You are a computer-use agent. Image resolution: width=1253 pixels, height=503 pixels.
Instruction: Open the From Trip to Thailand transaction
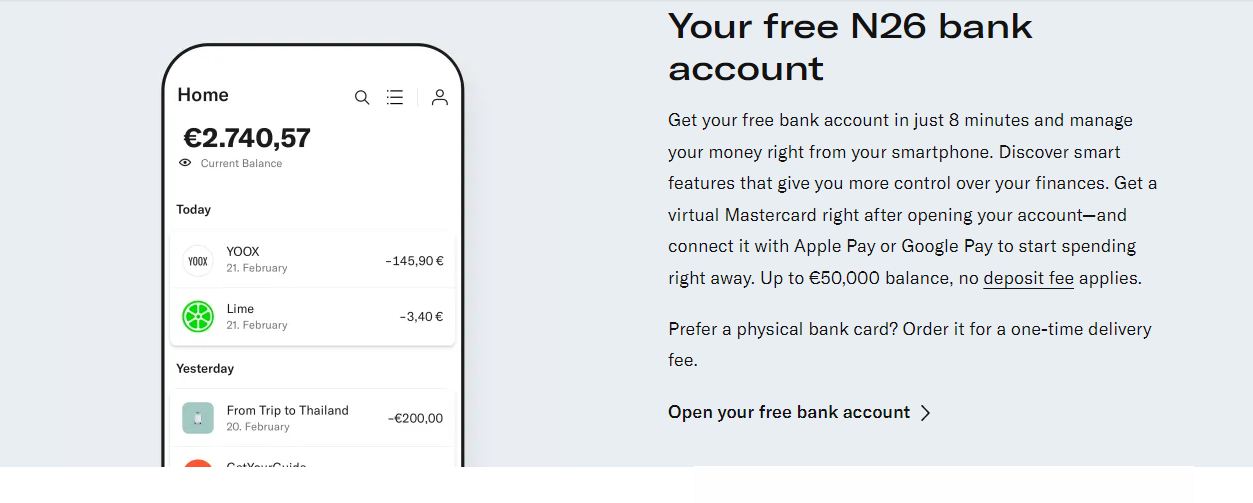click(x=312, y=418)
